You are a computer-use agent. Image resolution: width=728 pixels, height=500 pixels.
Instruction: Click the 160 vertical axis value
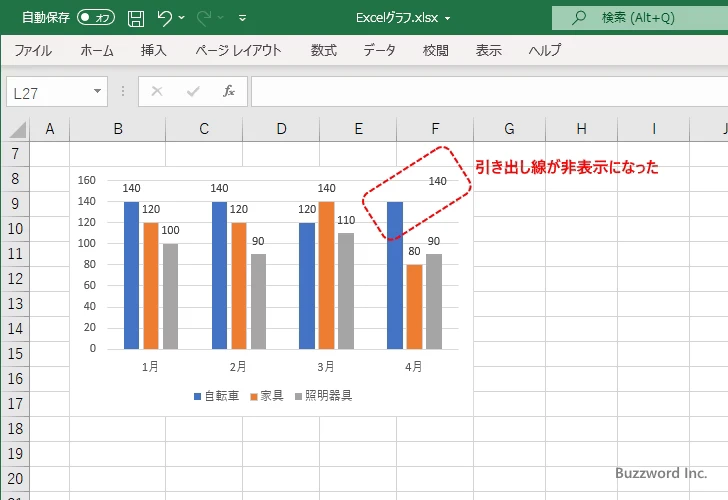click(x=86, y=180)
